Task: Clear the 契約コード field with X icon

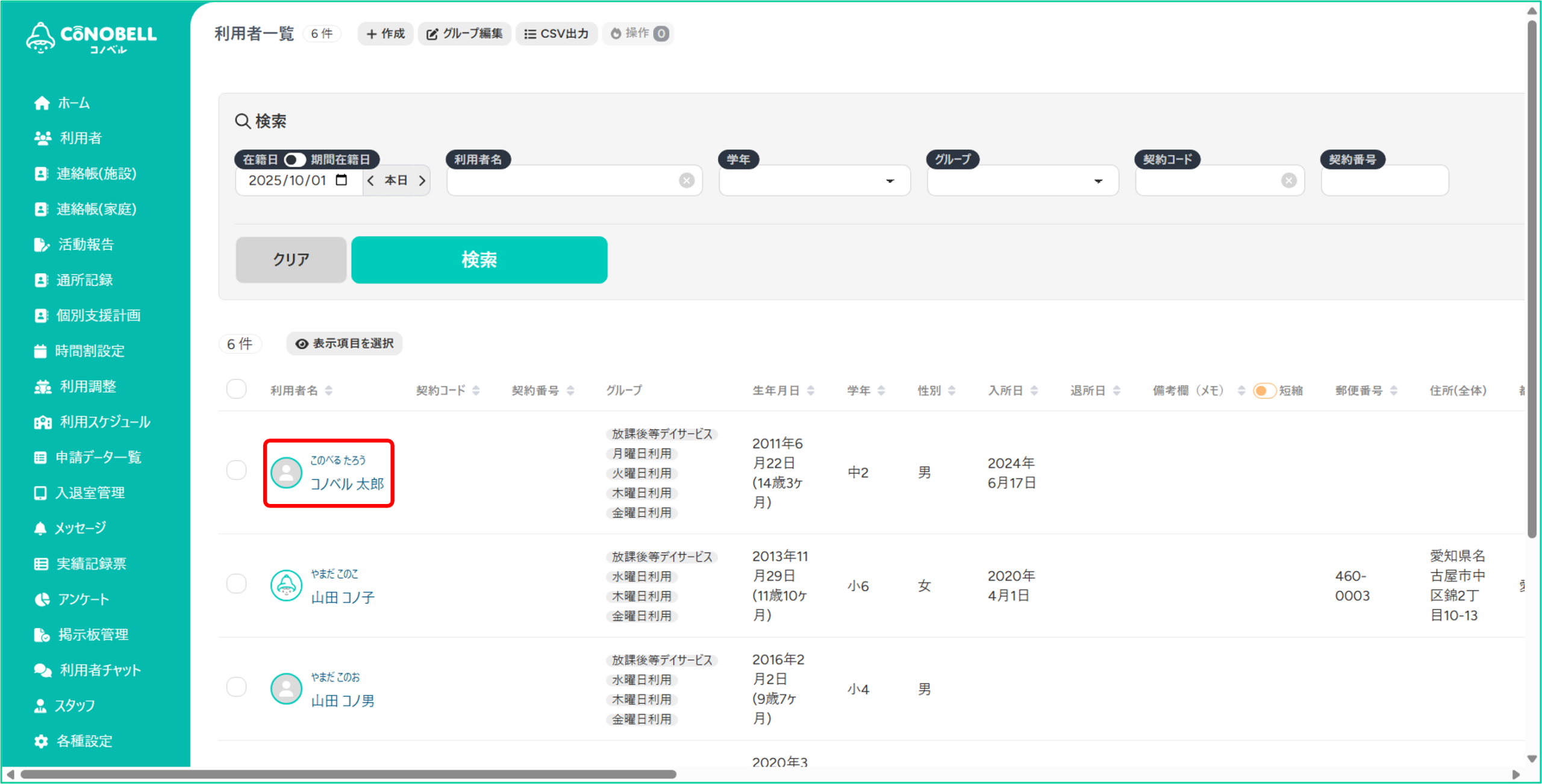Action: click(x=1288, y=181)
